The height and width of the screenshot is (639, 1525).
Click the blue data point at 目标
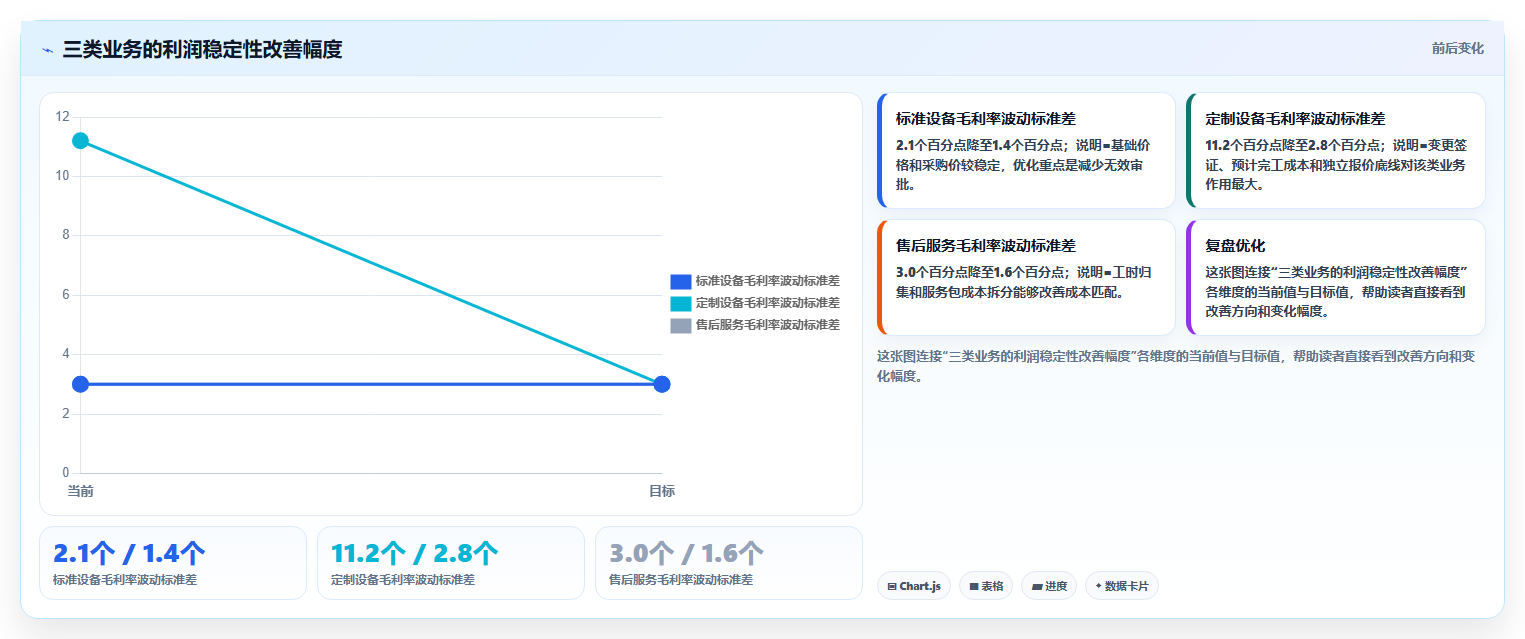coord(661,384)
